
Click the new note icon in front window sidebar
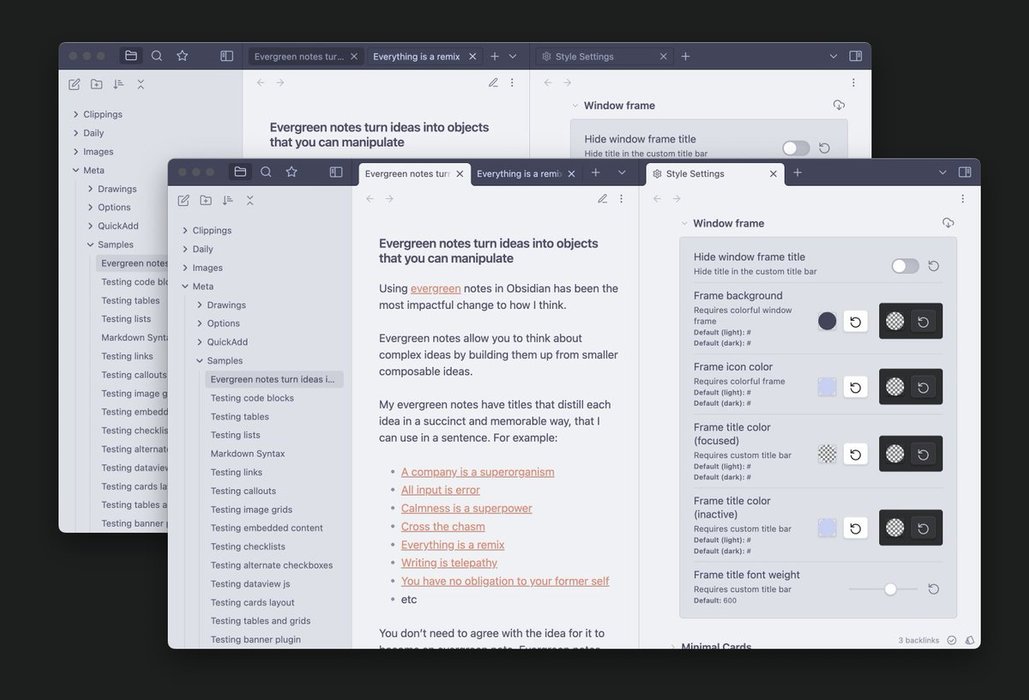(x=184, y=200)
